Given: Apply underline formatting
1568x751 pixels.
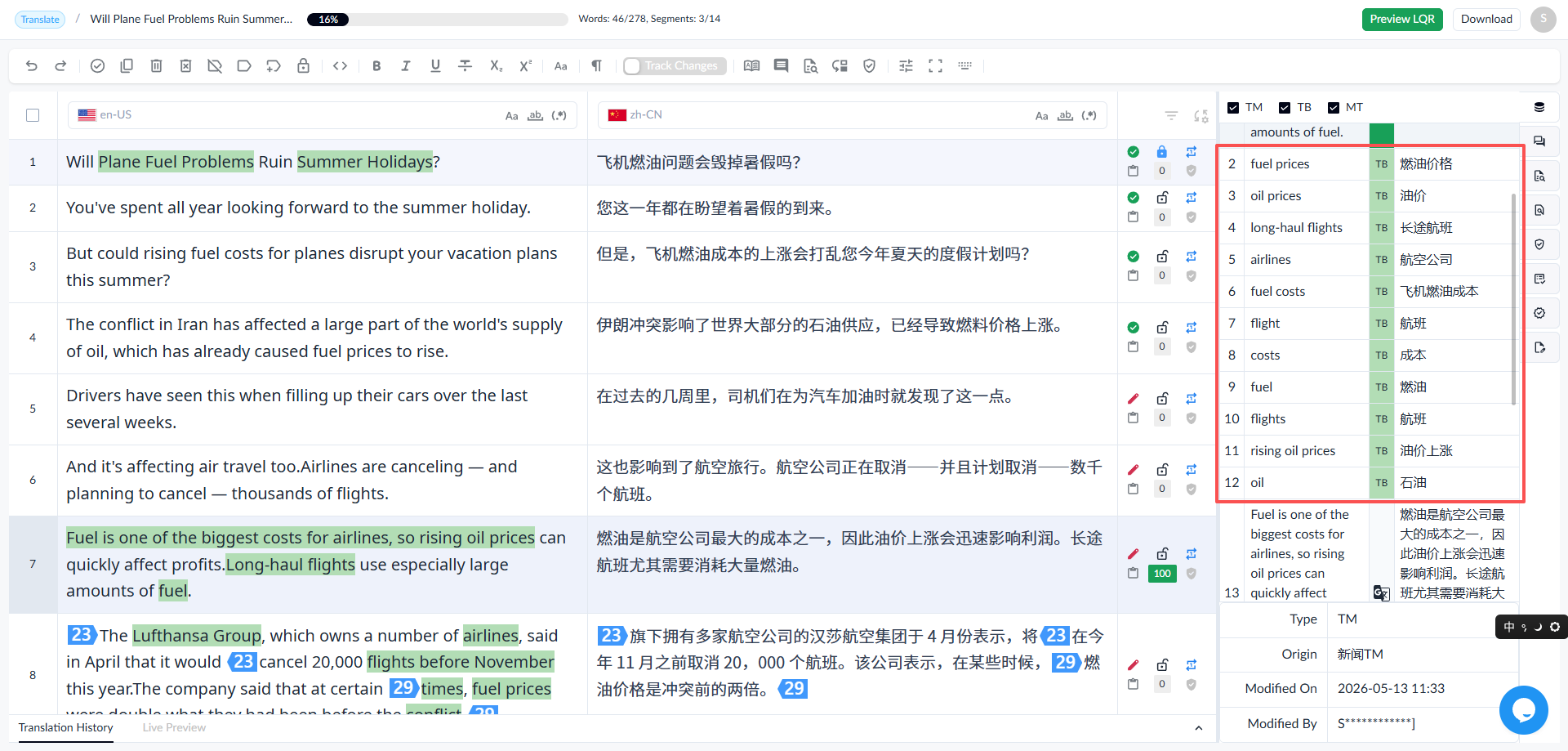Looking at the screenshot, I should 435,66.
